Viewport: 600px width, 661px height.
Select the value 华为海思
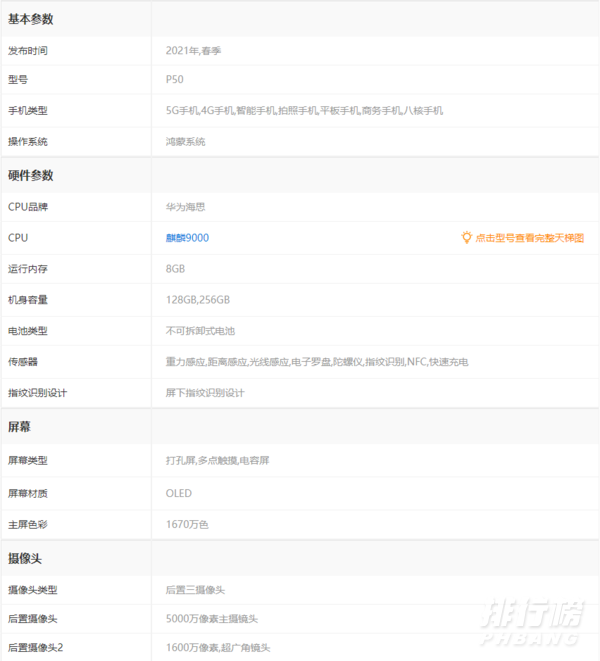point(186,207)
